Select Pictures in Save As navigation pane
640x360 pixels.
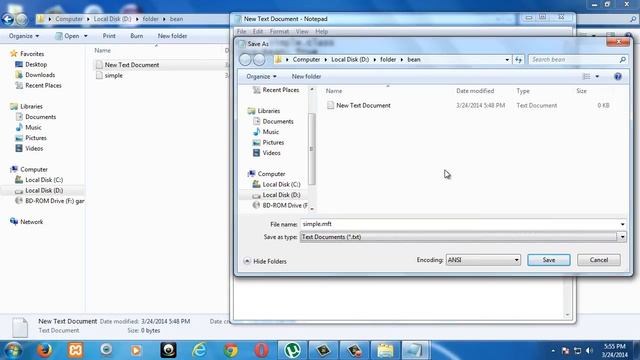pos(268,142)
